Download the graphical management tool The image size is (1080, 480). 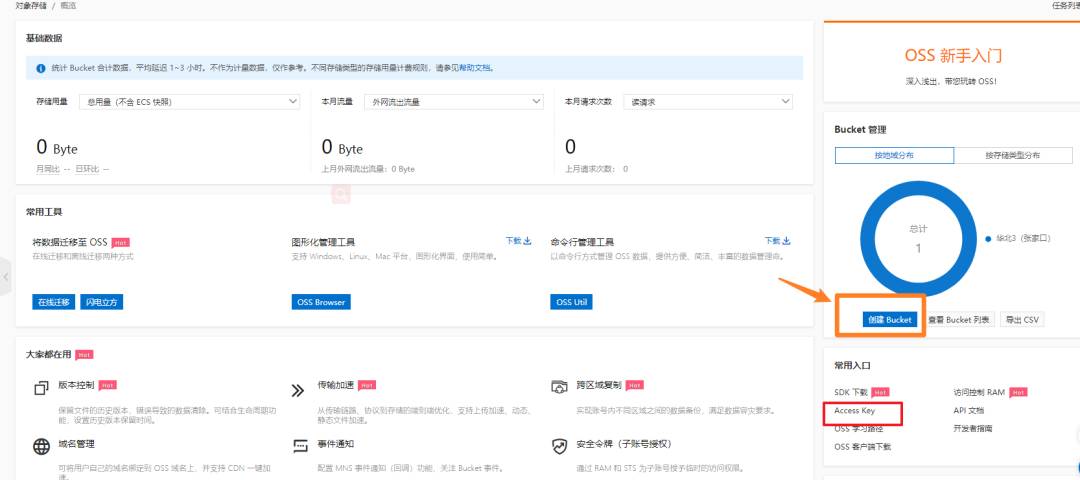519,241
